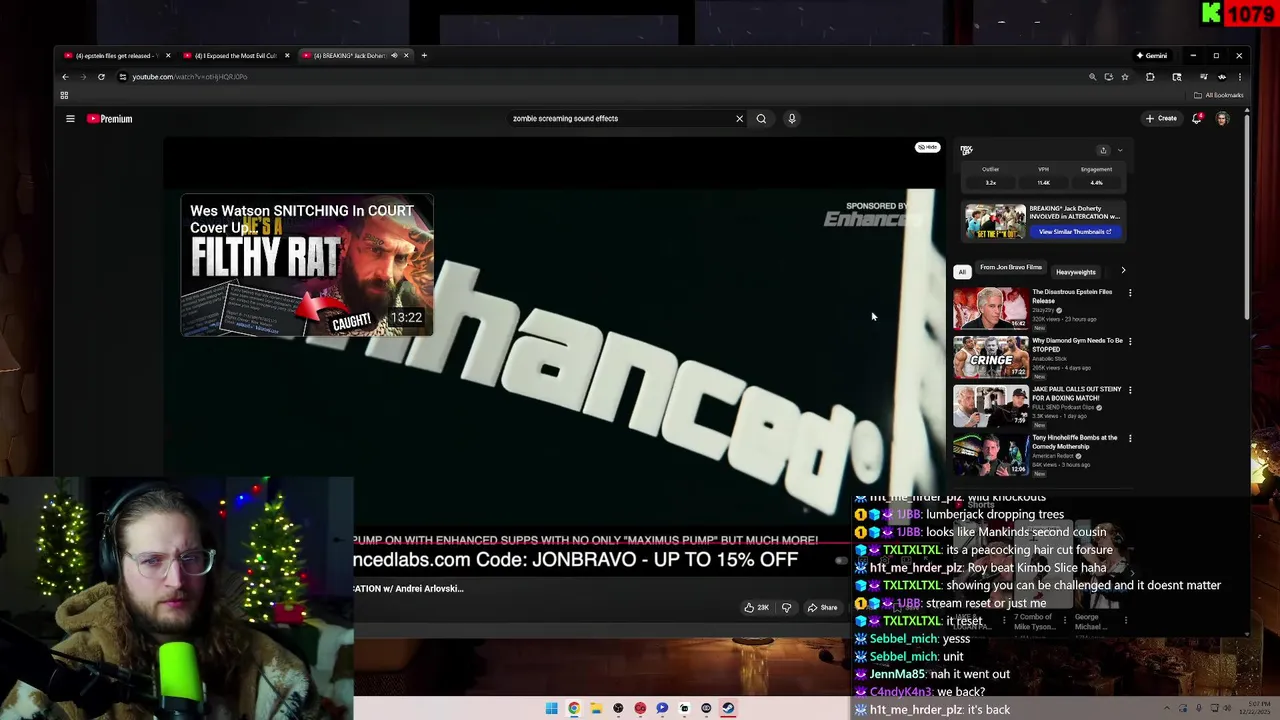Run the YouTube search with magnifier button

coord(761,119)
